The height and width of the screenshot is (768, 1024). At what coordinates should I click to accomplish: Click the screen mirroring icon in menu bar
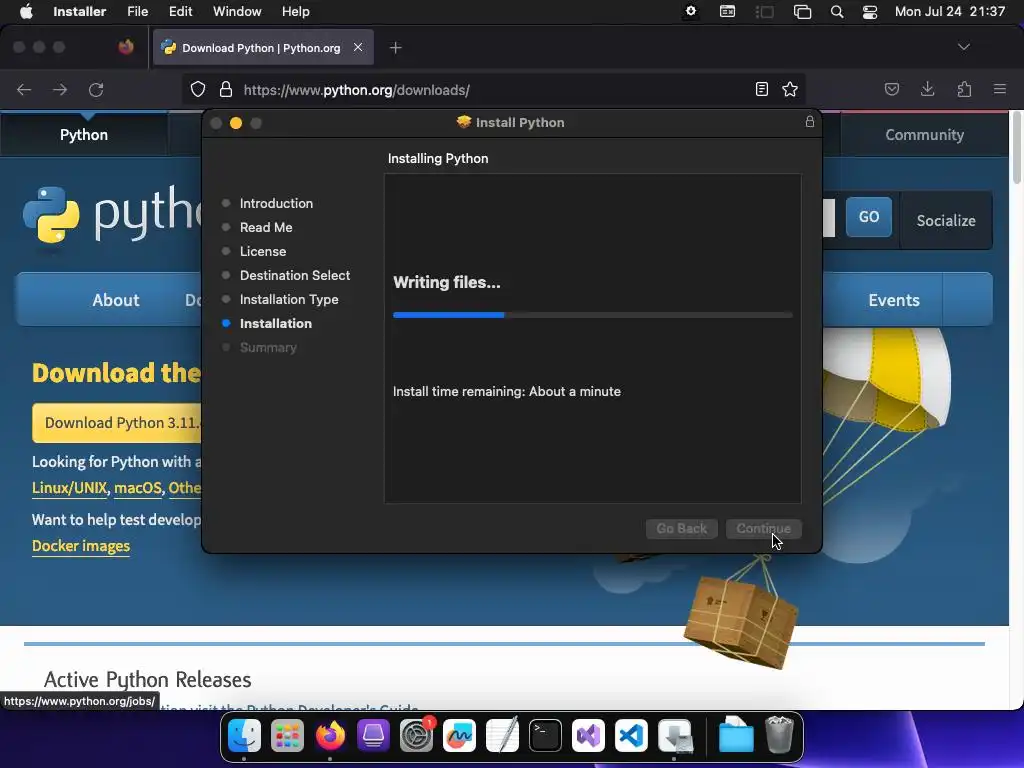[x=802, y=12]
